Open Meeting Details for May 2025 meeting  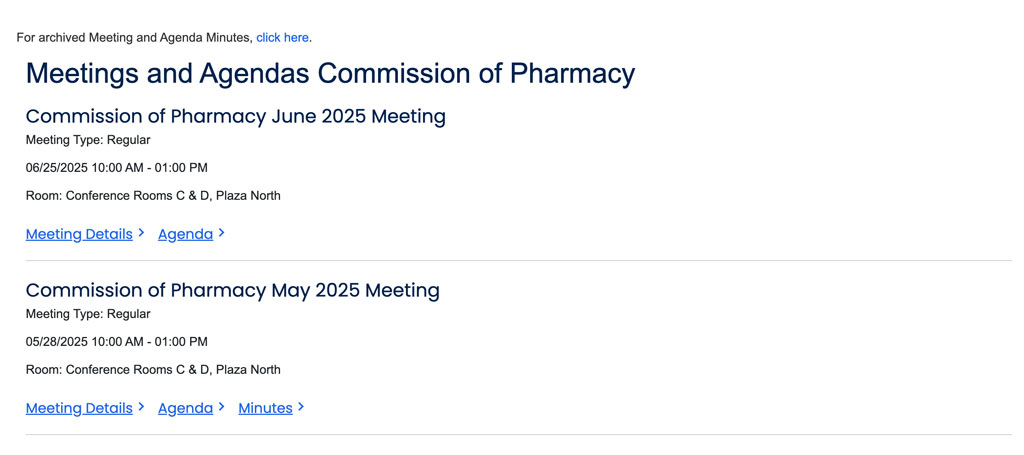coord(79,408)
